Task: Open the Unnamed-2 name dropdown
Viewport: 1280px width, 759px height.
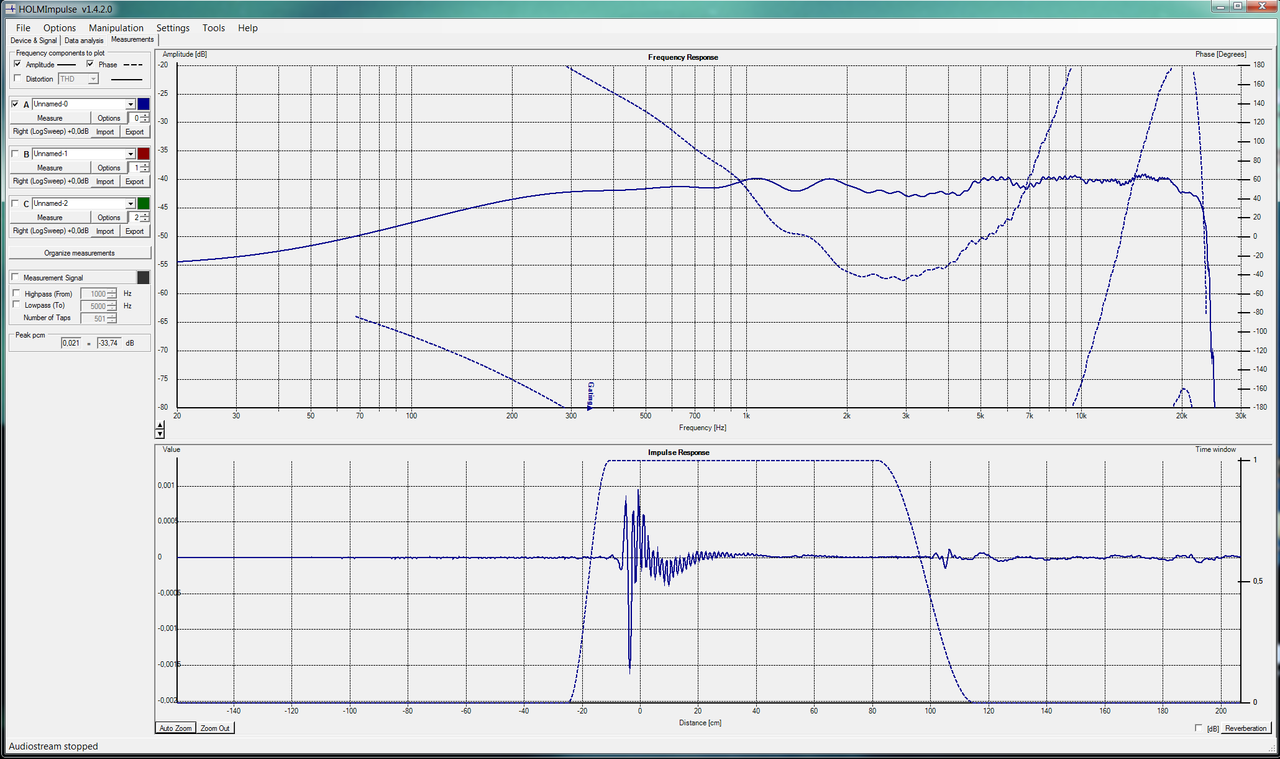Action: [x=130, y=204]
